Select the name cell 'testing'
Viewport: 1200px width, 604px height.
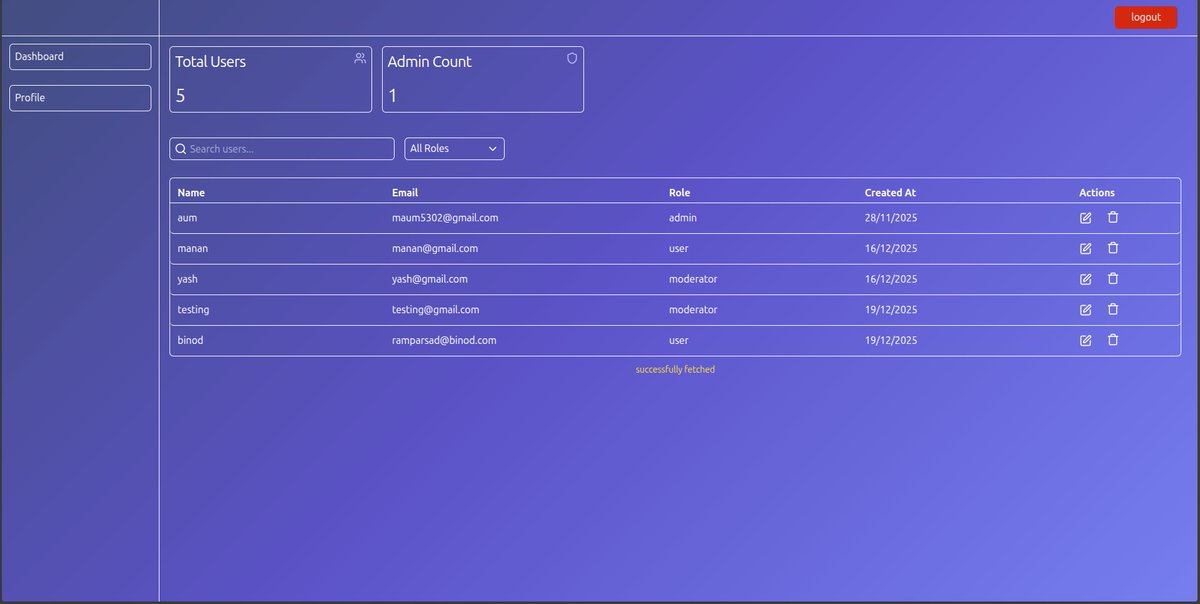tap(193, 310)
